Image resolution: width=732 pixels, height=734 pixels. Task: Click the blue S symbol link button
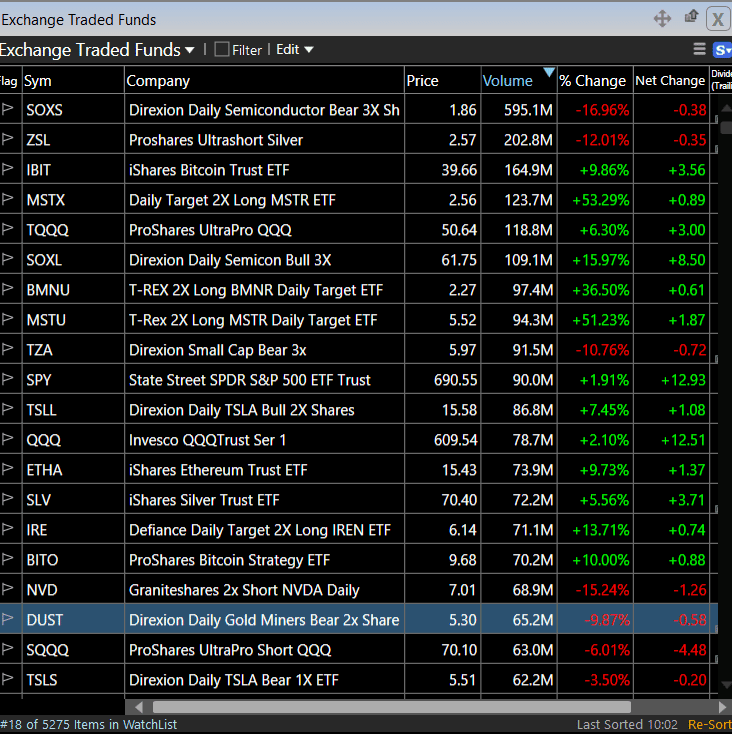pos(722,50)
